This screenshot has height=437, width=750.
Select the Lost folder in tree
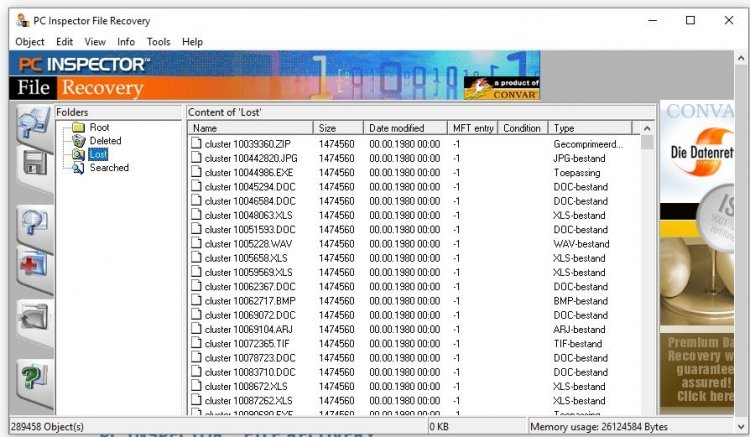coord(97,155)
